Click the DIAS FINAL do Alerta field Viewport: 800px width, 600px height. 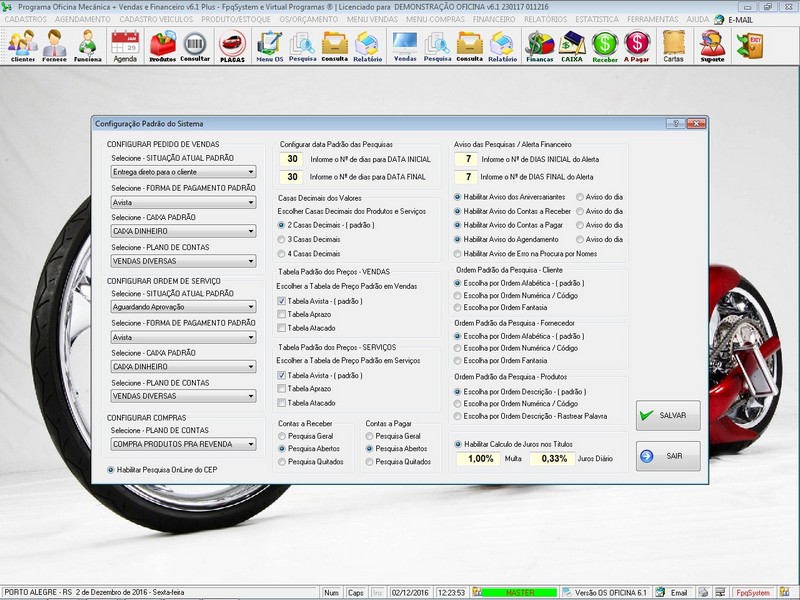tap(467, 177)
